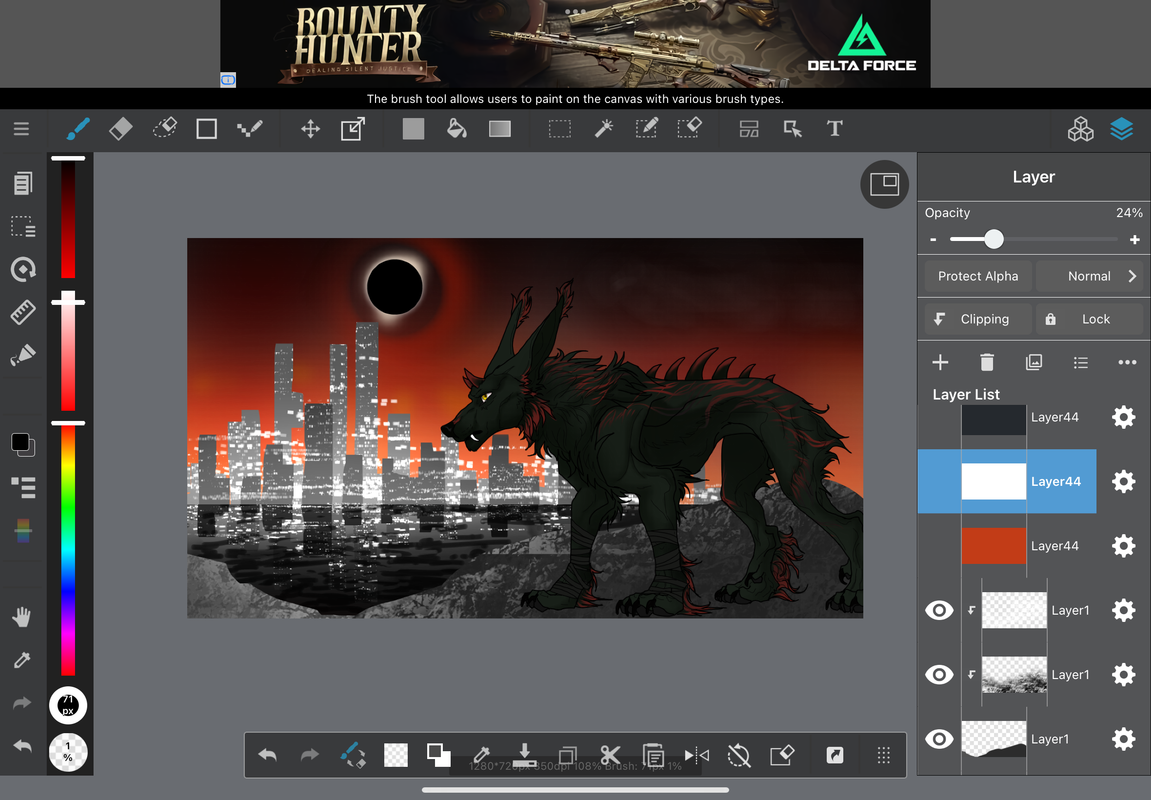Screen dimensions: 1151x800
Task: Click the save icon in bottom bar
Action: pyautogui.click(x=524, y=754)
